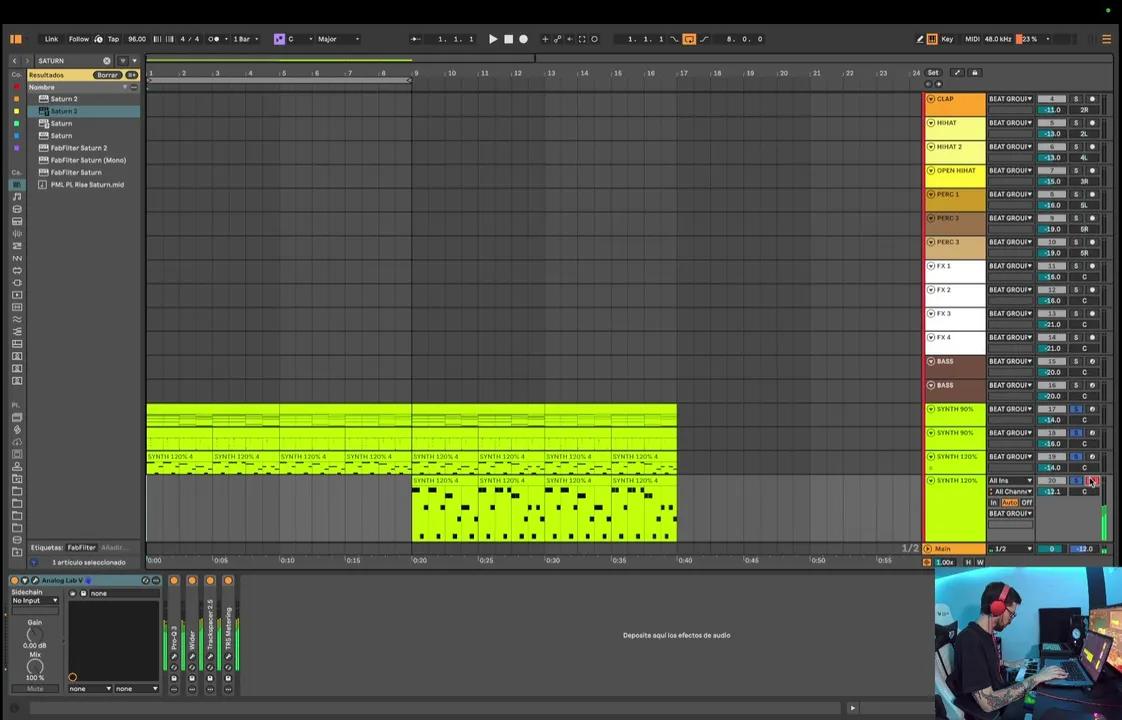This screenshot has width=1122, height=720.
Task: Open the Sounds category icon in the sidebar
Action: tap(16, 197)
